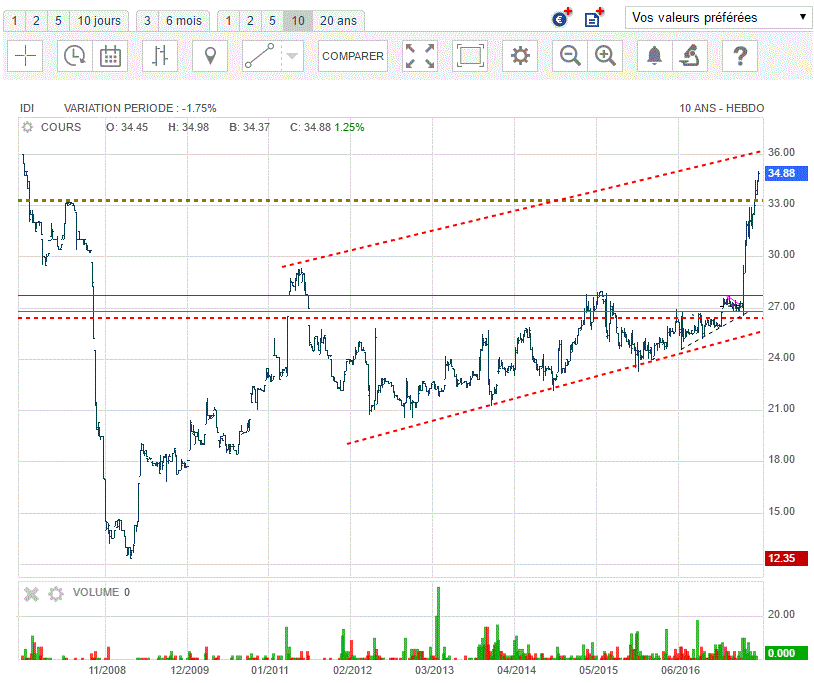Click the 36.00 price axis label
This screenshot has width=814, height=683.
781,152
